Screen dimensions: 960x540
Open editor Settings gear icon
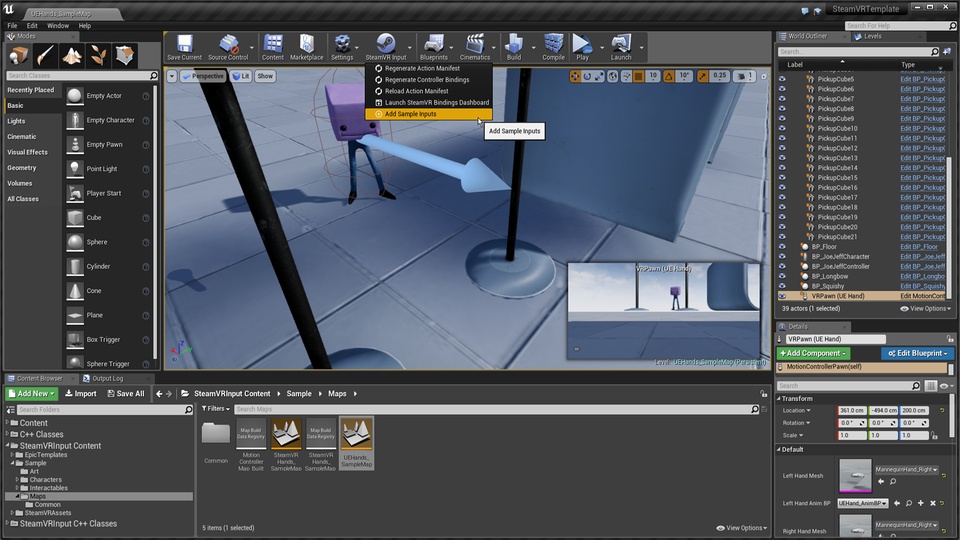(342, 45)
